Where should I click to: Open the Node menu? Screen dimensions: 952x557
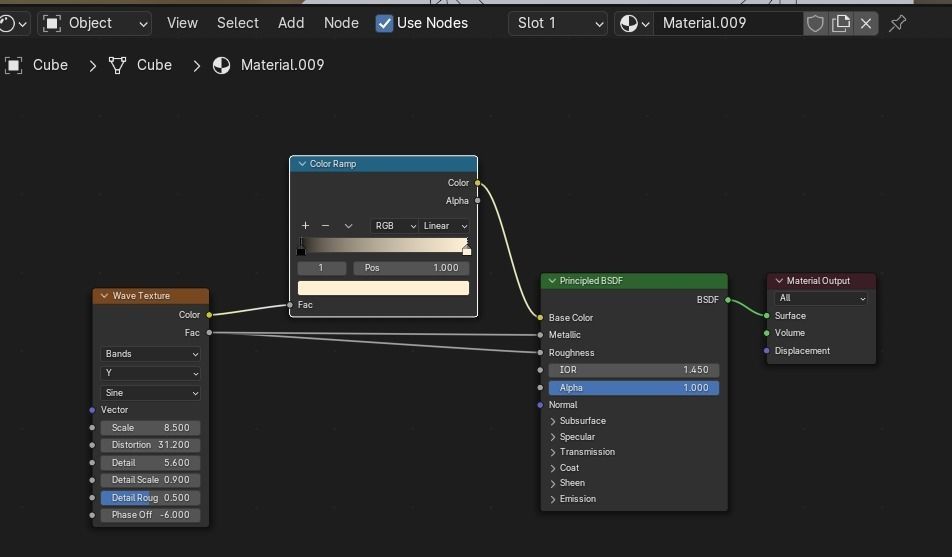coord(341,24)
